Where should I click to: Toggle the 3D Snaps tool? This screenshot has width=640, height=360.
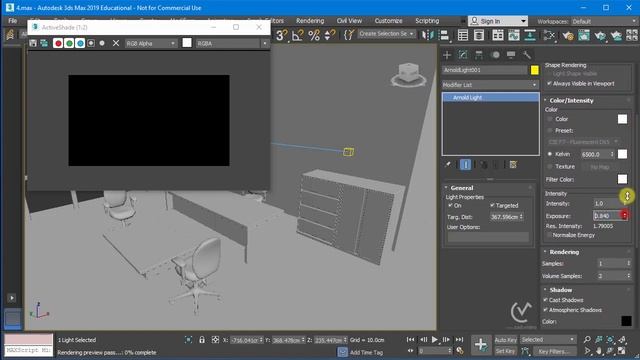[282, 35]
